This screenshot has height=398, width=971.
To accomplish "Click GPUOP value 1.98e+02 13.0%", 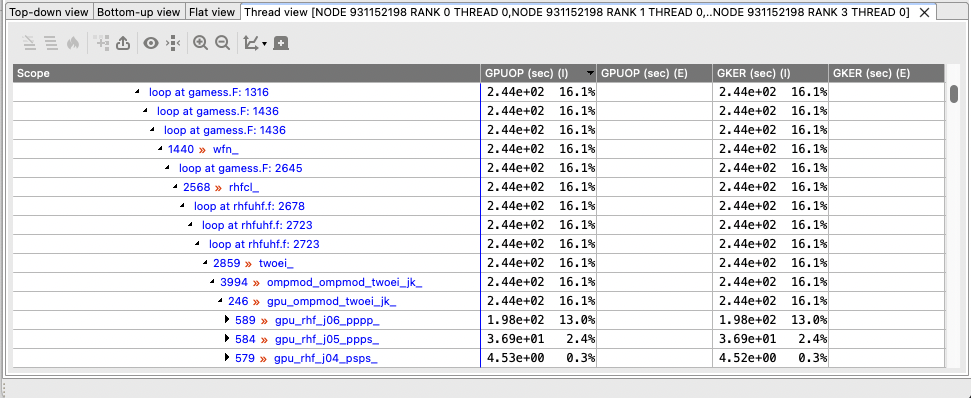I will click(x=541, y=321).
